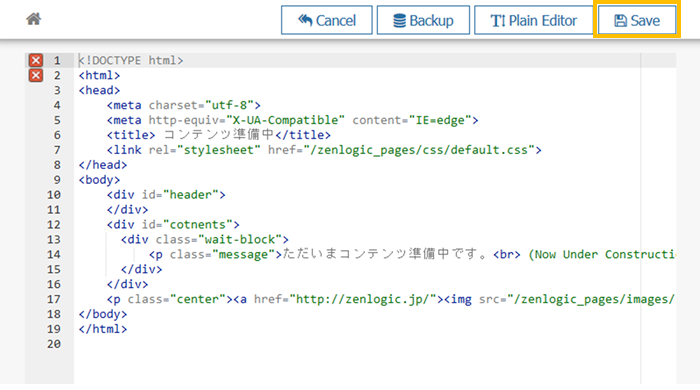Click the <body> opening tag
700x390 pixels.
coord(99,180)
